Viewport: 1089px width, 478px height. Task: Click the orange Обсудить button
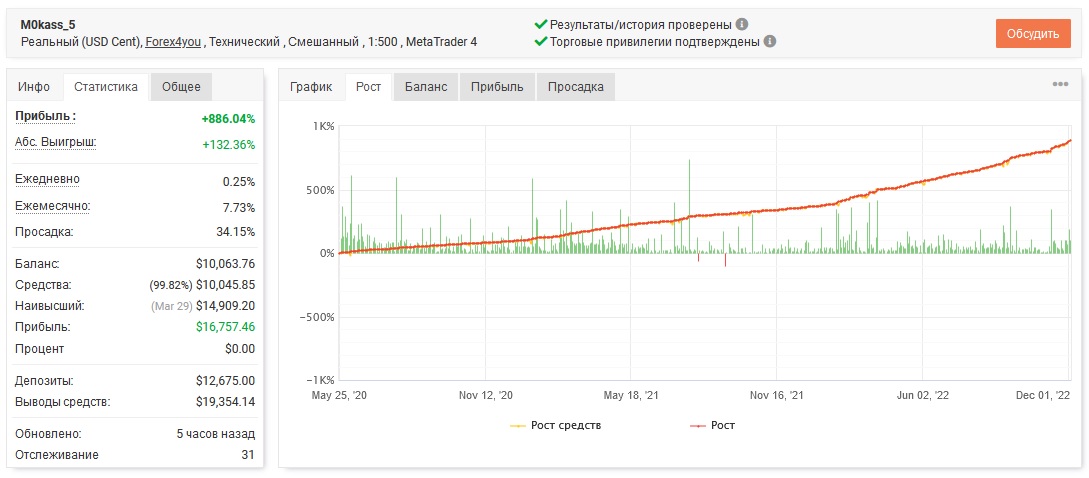pyautogui.click(x=1033, y=33)
